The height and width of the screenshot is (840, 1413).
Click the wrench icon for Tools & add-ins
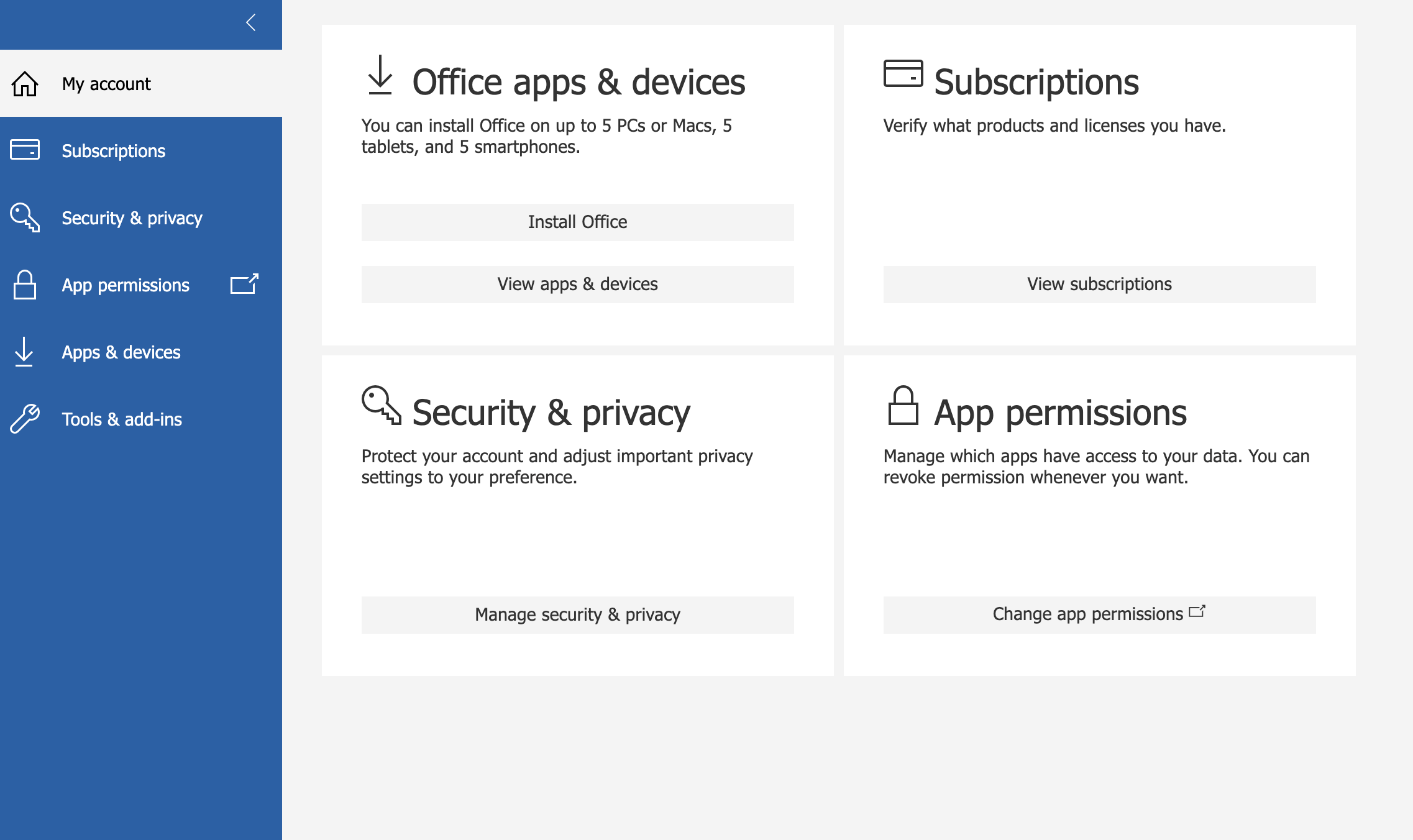(25, 419)
